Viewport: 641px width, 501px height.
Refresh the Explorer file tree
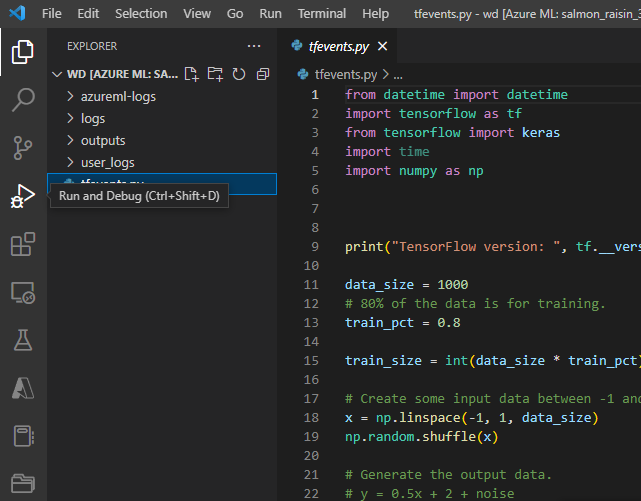tap(239, 74)
